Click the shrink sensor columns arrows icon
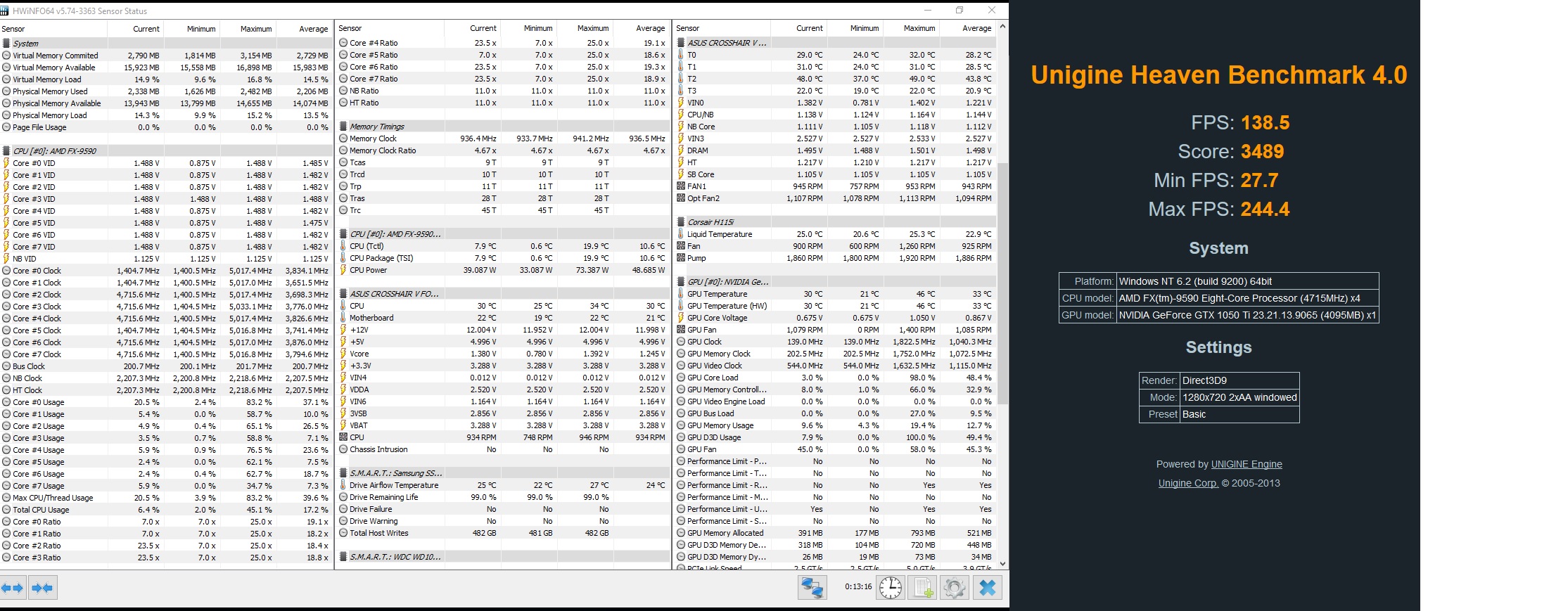 (42, 588)
